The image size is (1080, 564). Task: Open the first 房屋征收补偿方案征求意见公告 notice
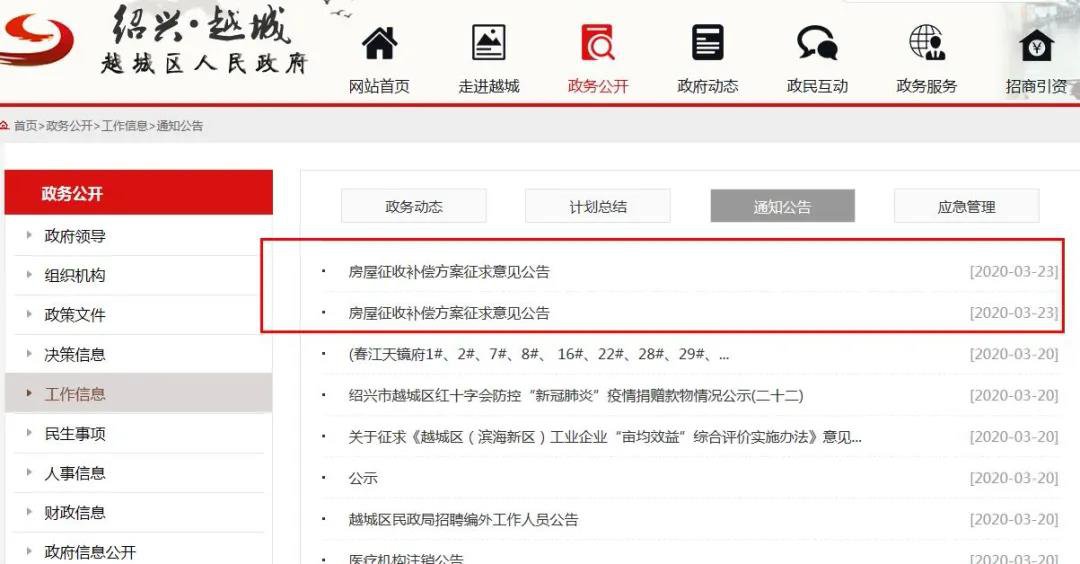449,272
